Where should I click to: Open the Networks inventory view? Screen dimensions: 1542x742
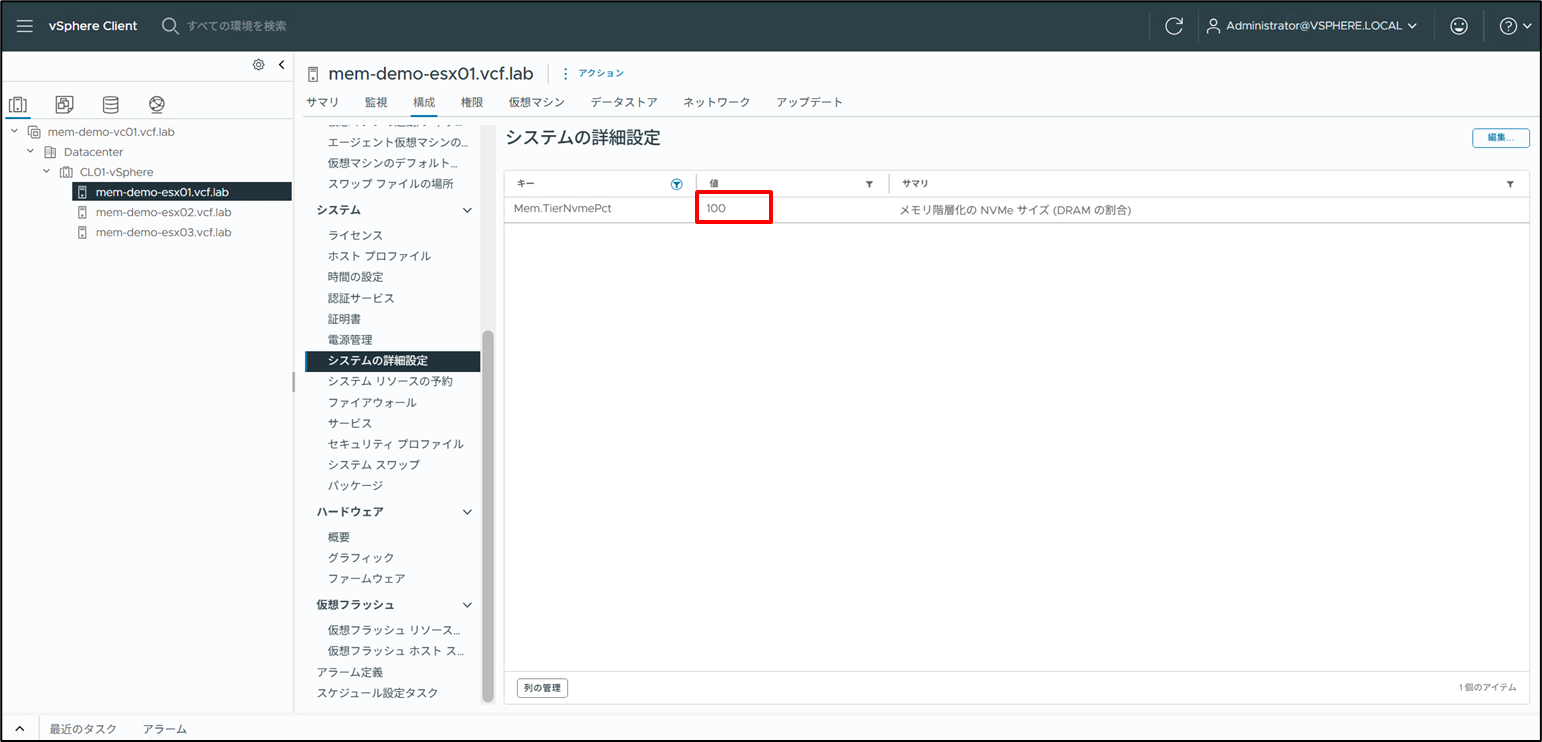(x=156, y=104)
